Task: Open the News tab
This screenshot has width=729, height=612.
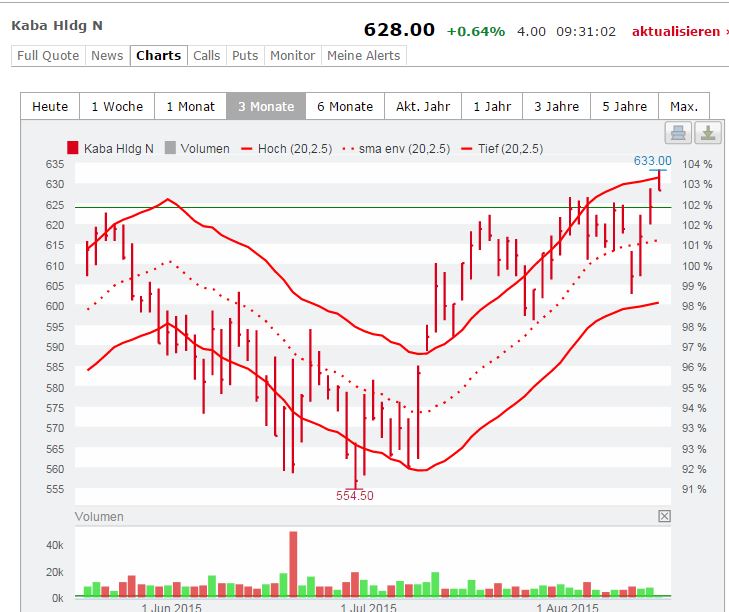Action: point(107,56)
